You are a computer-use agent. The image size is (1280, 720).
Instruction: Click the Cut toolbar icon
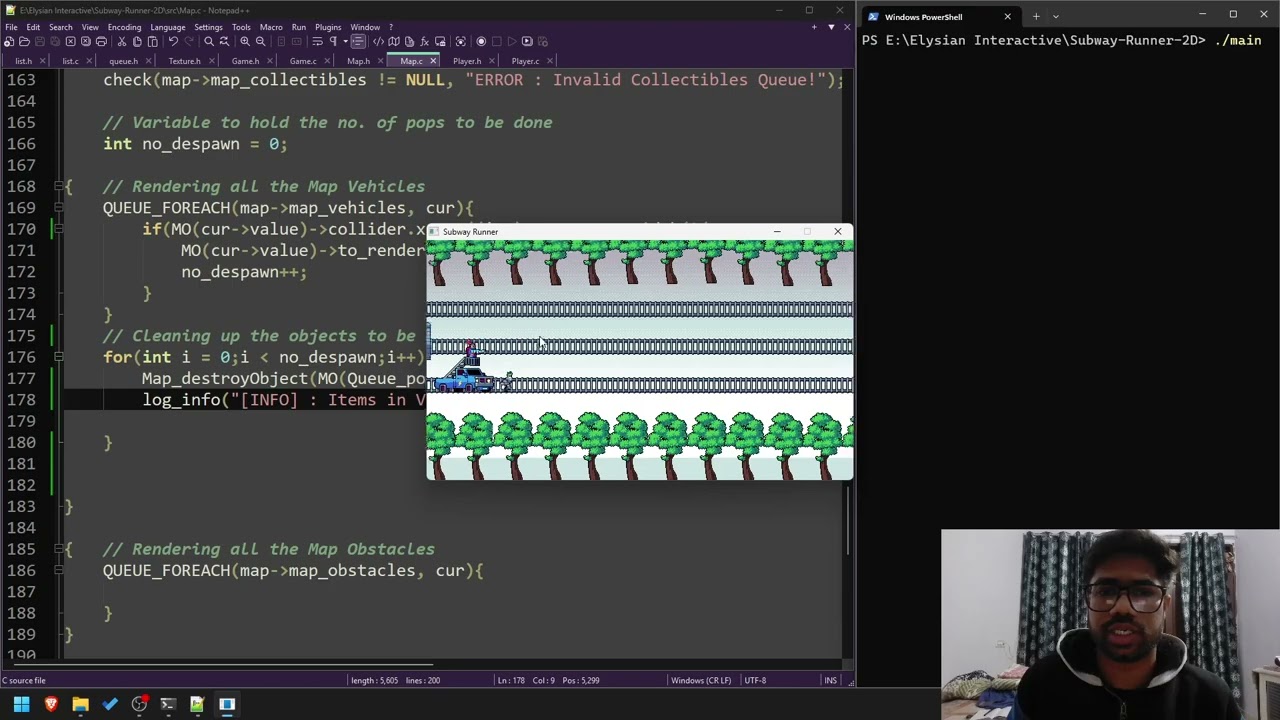pyautogui.click(x=122, y=41)
